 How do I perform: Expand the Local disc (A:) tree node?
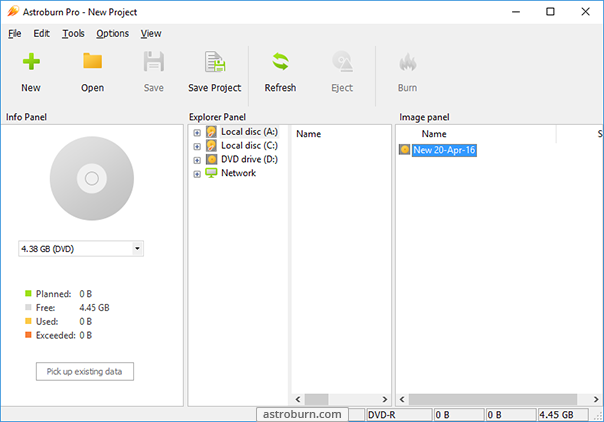click(197, 133)
